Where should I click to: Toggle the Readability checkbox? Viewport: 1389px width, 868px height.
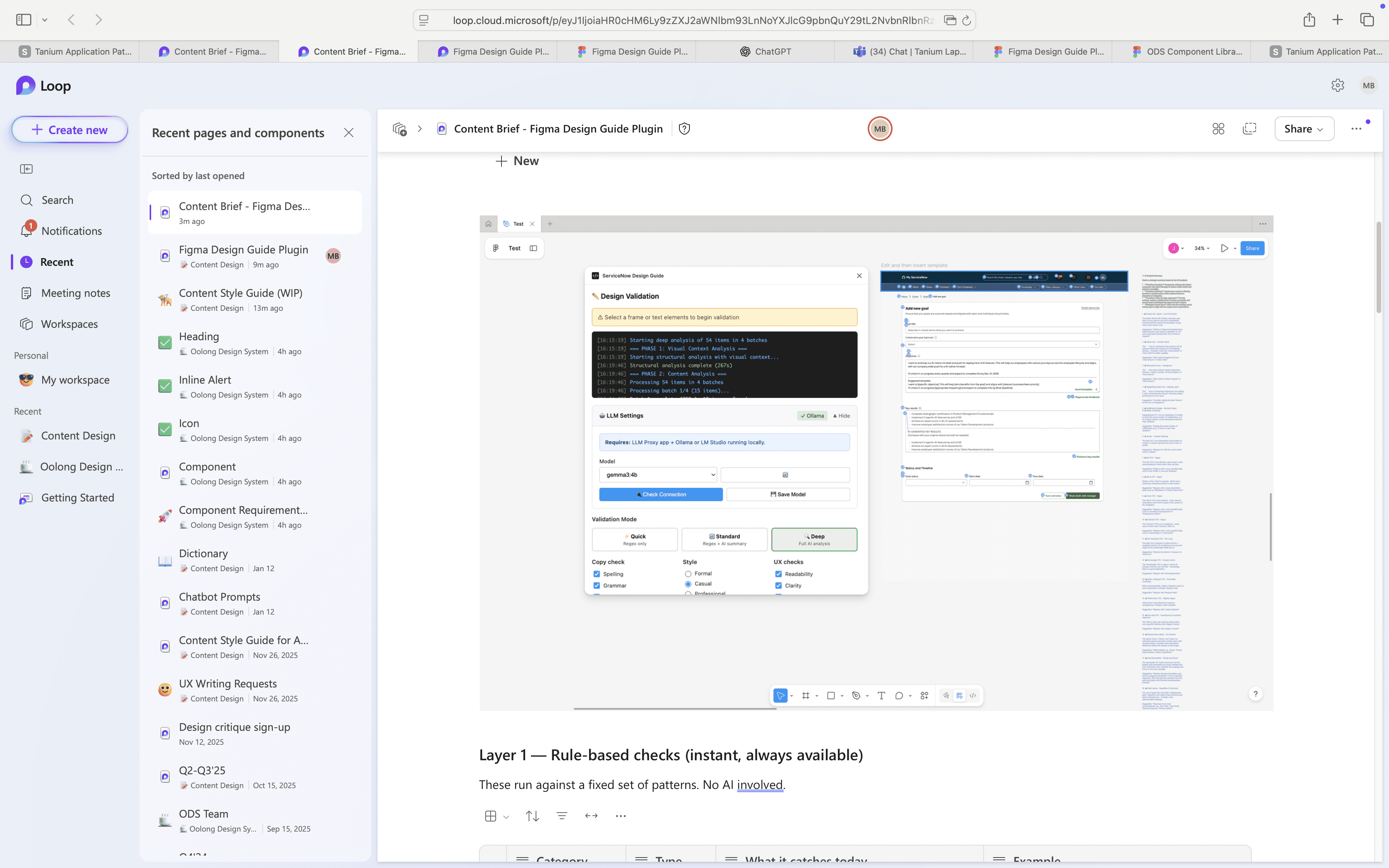pyautogui.click(x=778, y=574)
